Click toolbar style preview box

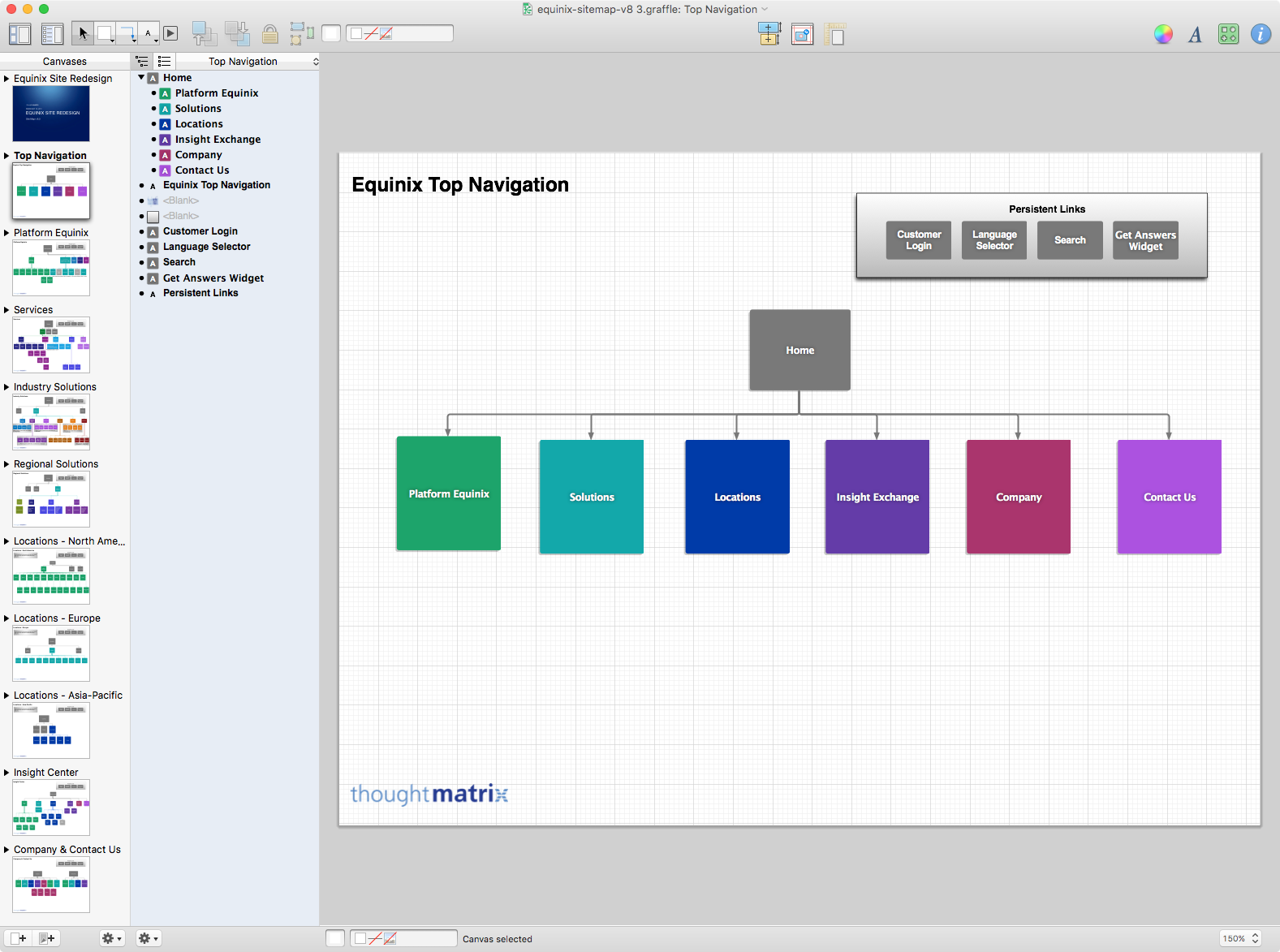point(331,33)
